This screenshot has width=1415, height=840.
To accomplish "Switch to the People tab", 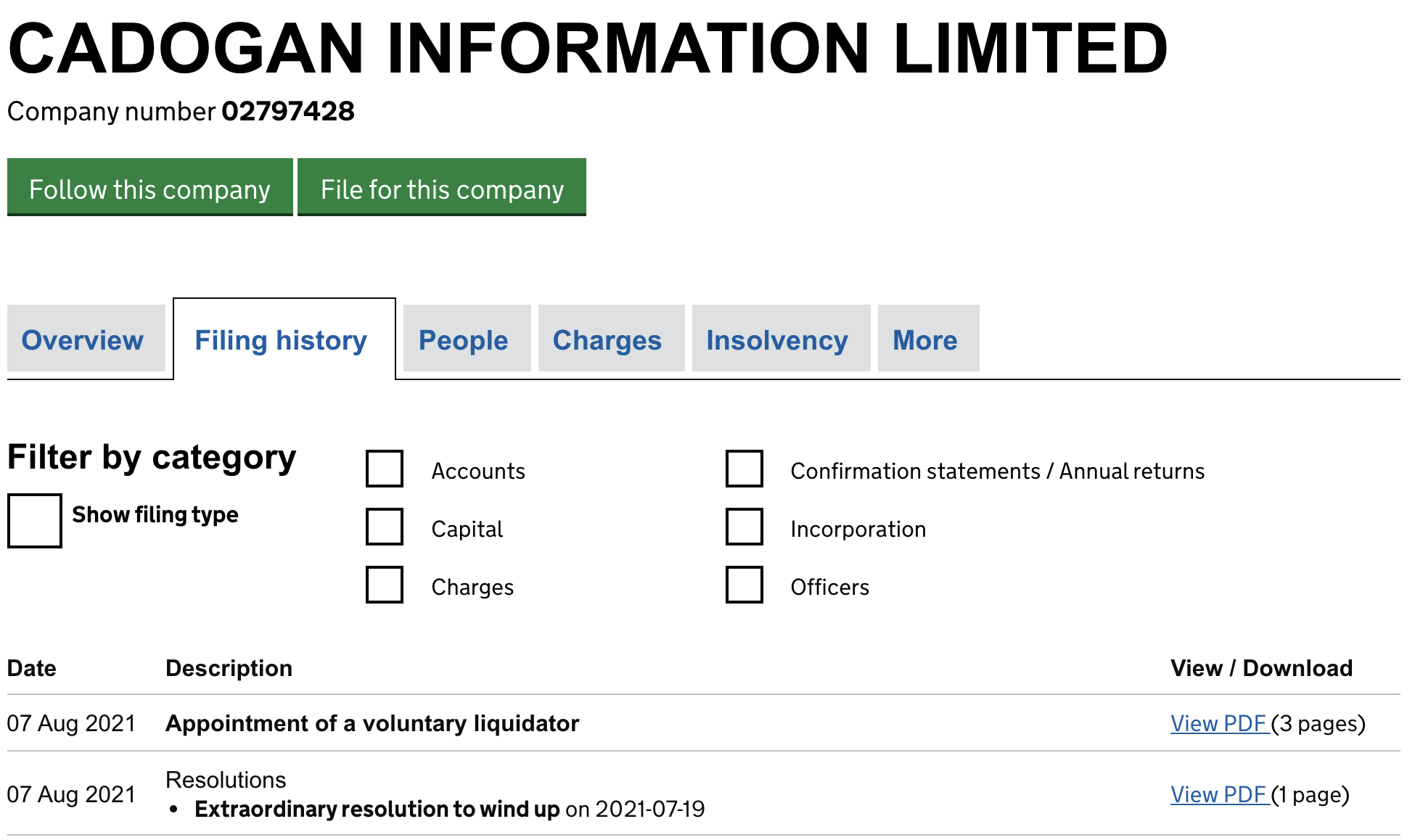I will pos(464,340).
